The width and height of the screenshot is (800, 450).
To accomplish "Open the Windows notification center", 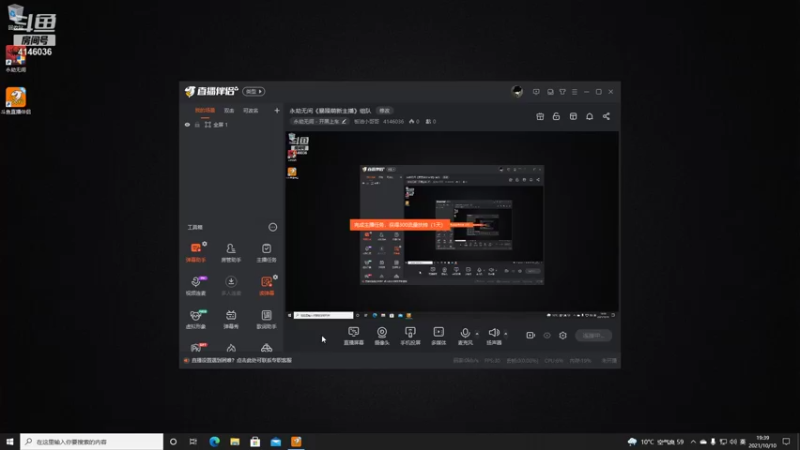I will coord(786,442).
